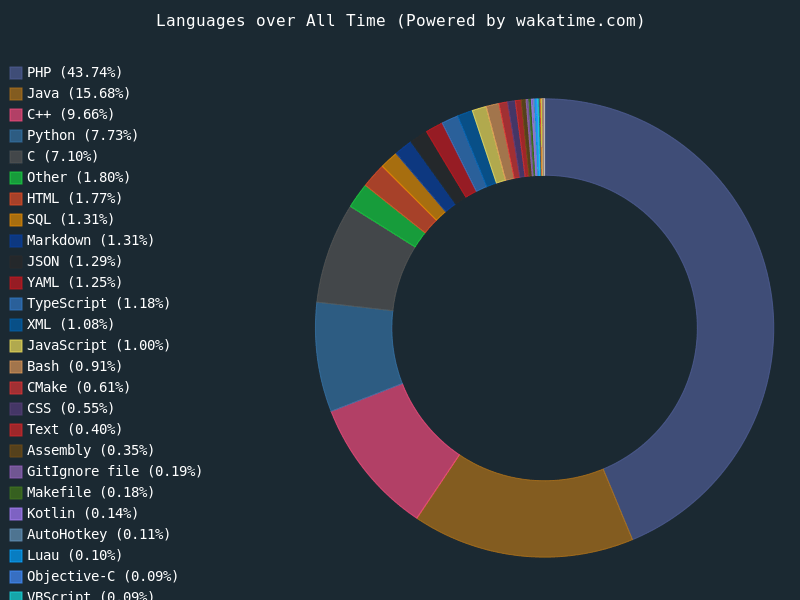Click the Markdown (1.31%) legend entry
This screenshot has height=600, width=800.
coord(90,240)
